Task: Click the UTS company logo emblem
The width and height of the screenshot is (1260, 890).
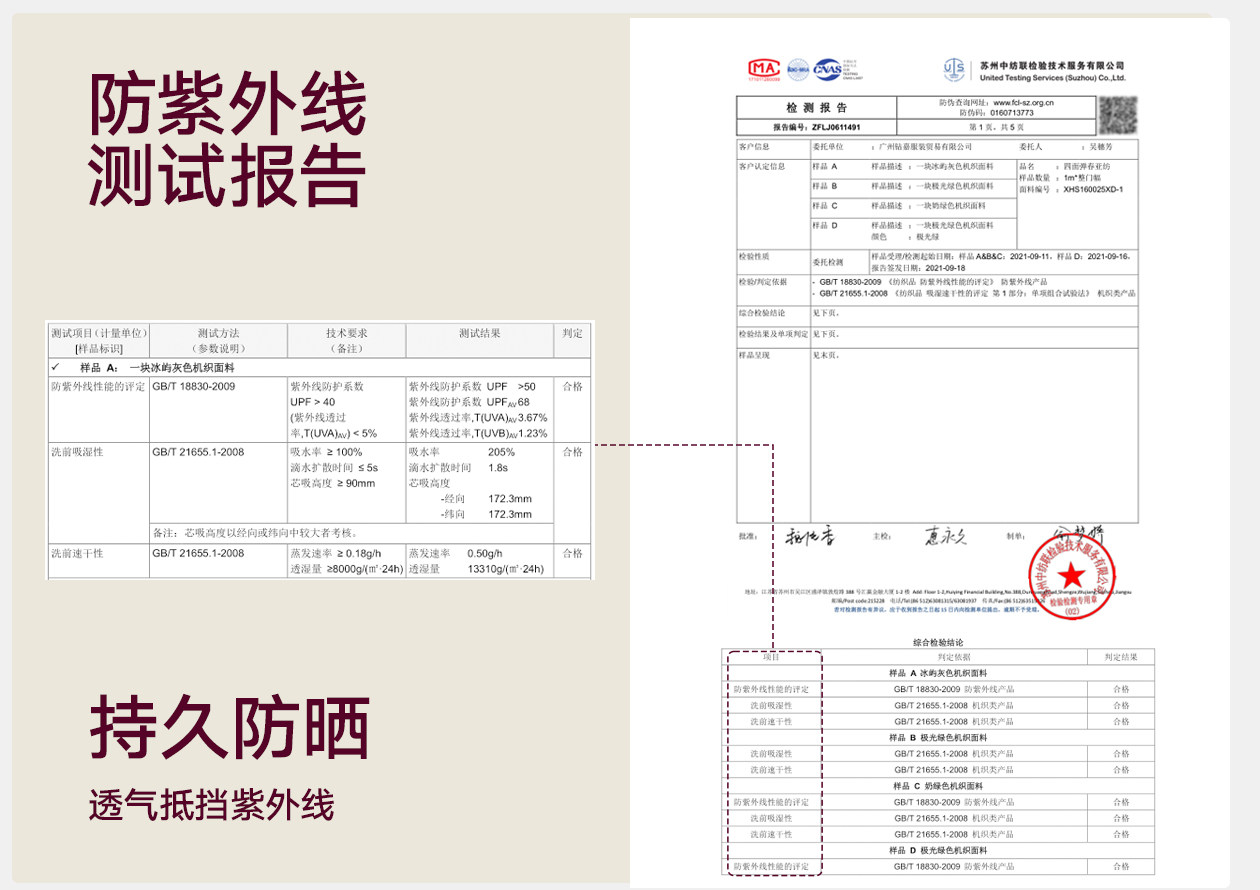Action: (954, 69)
